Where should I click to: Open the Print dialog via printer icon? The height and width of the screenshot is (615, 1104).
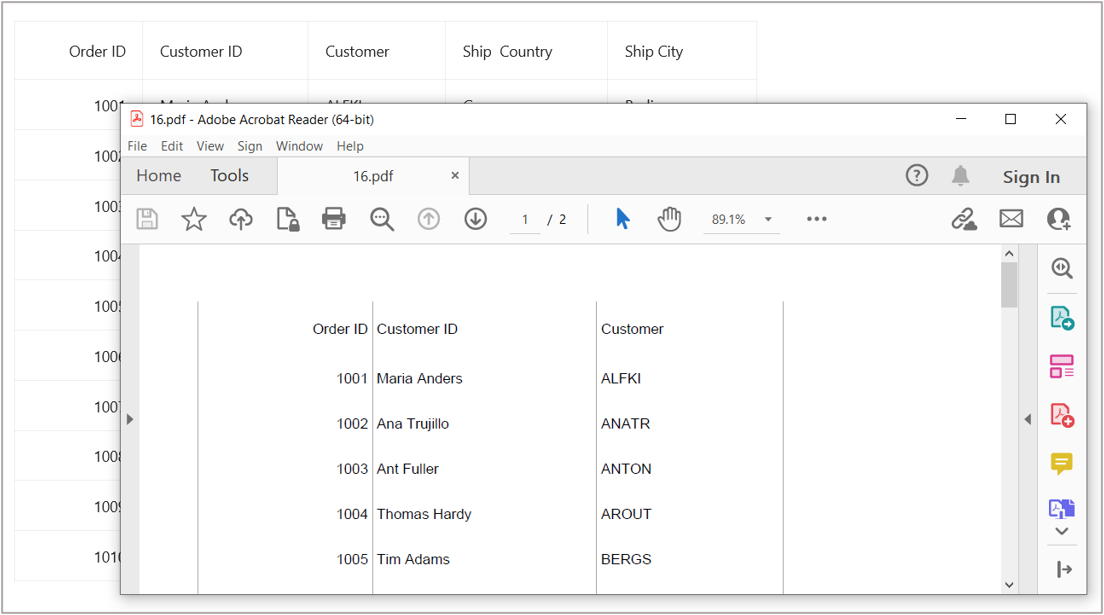click(333, 218)
